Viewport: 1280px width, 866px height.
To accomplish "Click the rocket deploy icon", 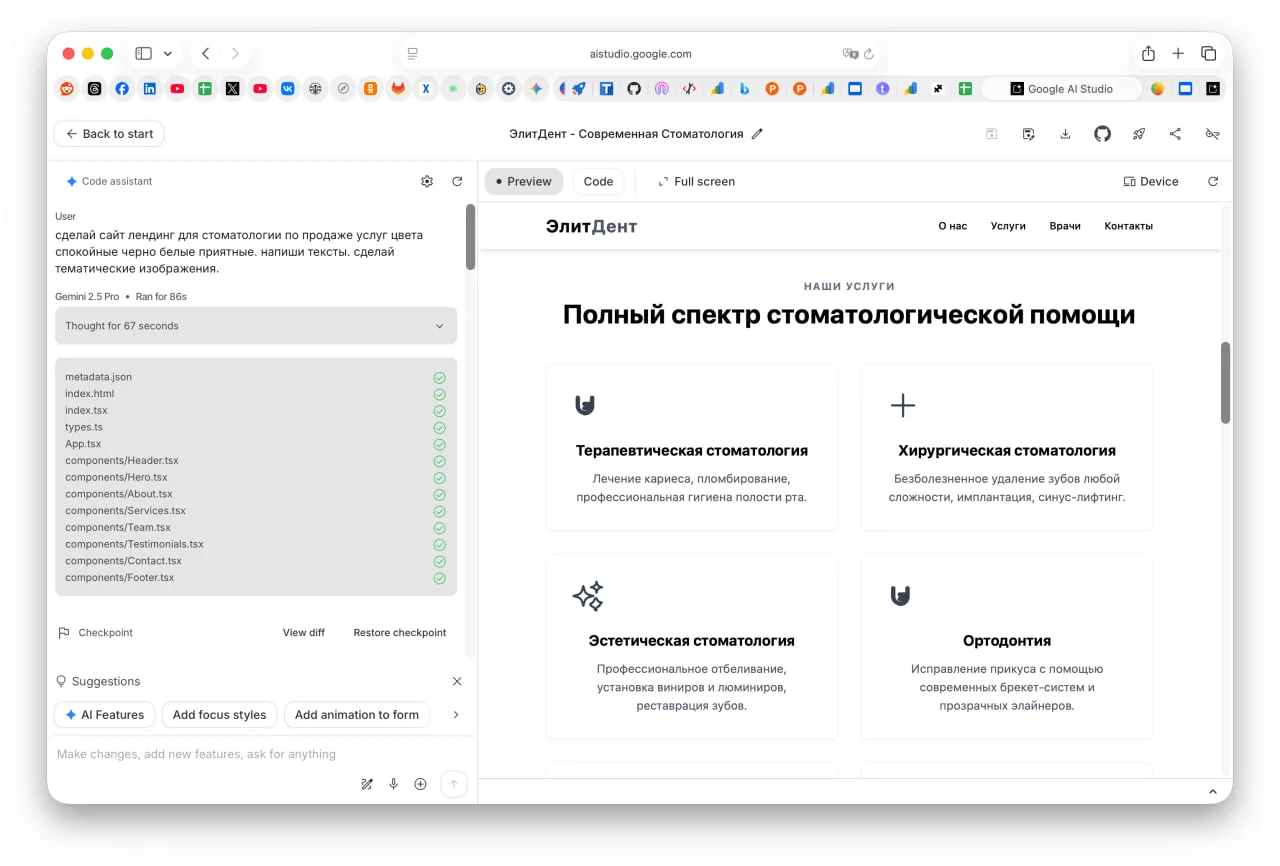I will [1138, 134].
